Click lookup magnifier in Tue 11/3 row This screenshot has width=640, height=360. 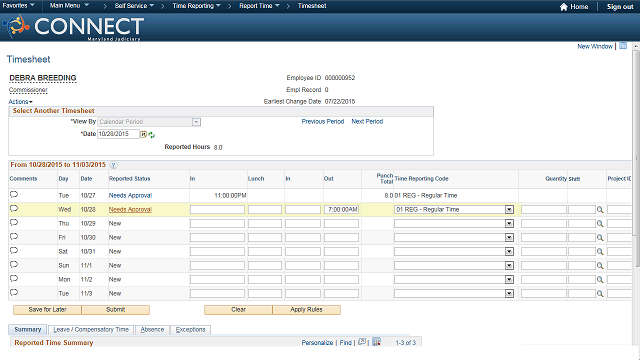[600, 293]
